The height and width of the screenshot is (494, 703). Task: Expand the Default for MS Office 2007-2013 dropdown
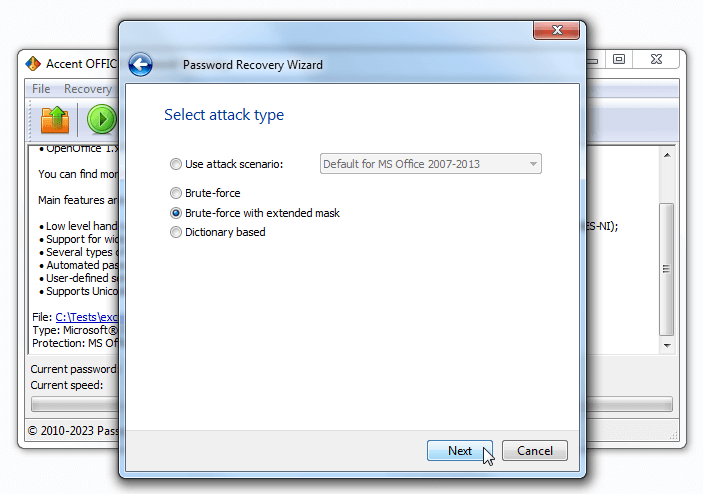430,164
